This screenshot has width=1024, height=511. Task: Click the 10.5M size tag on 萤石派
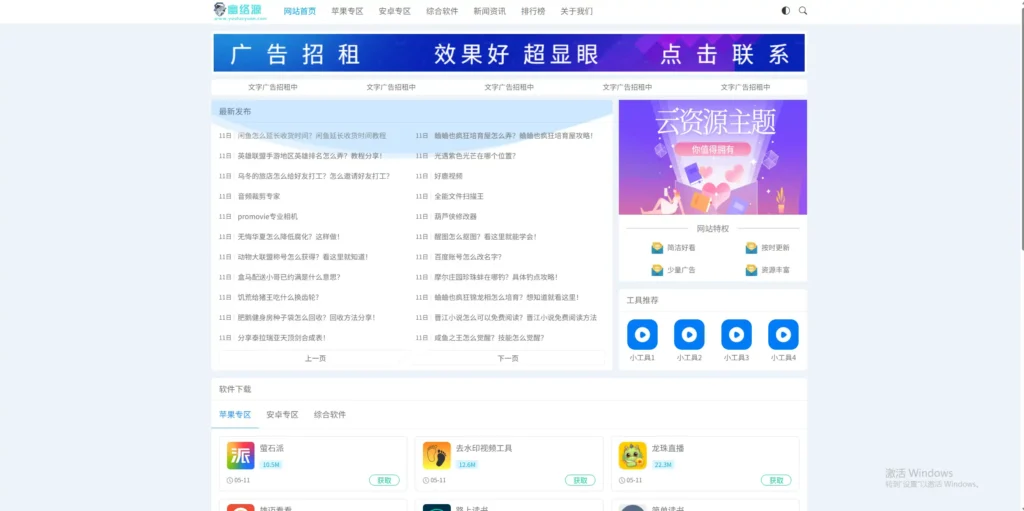point(270,465)
